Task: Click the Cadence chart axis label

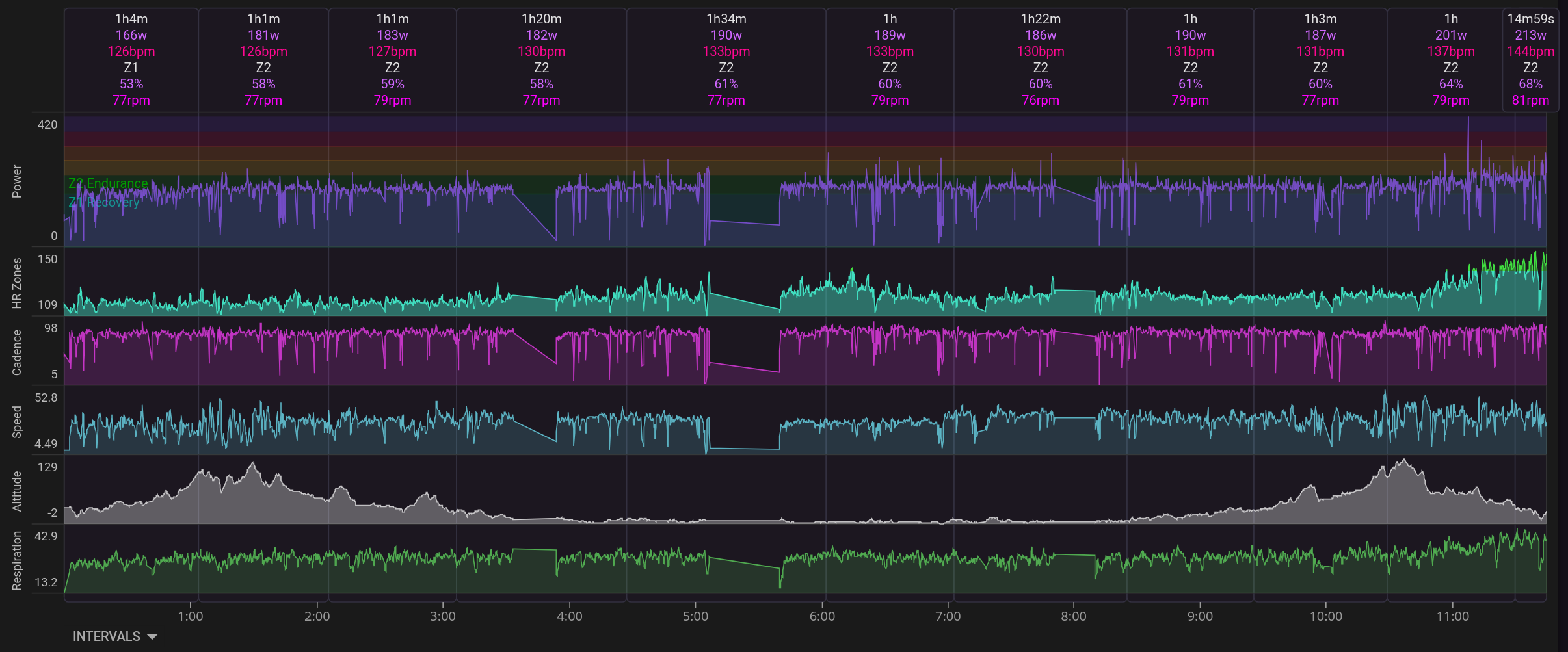Action: tap(17, 352)
